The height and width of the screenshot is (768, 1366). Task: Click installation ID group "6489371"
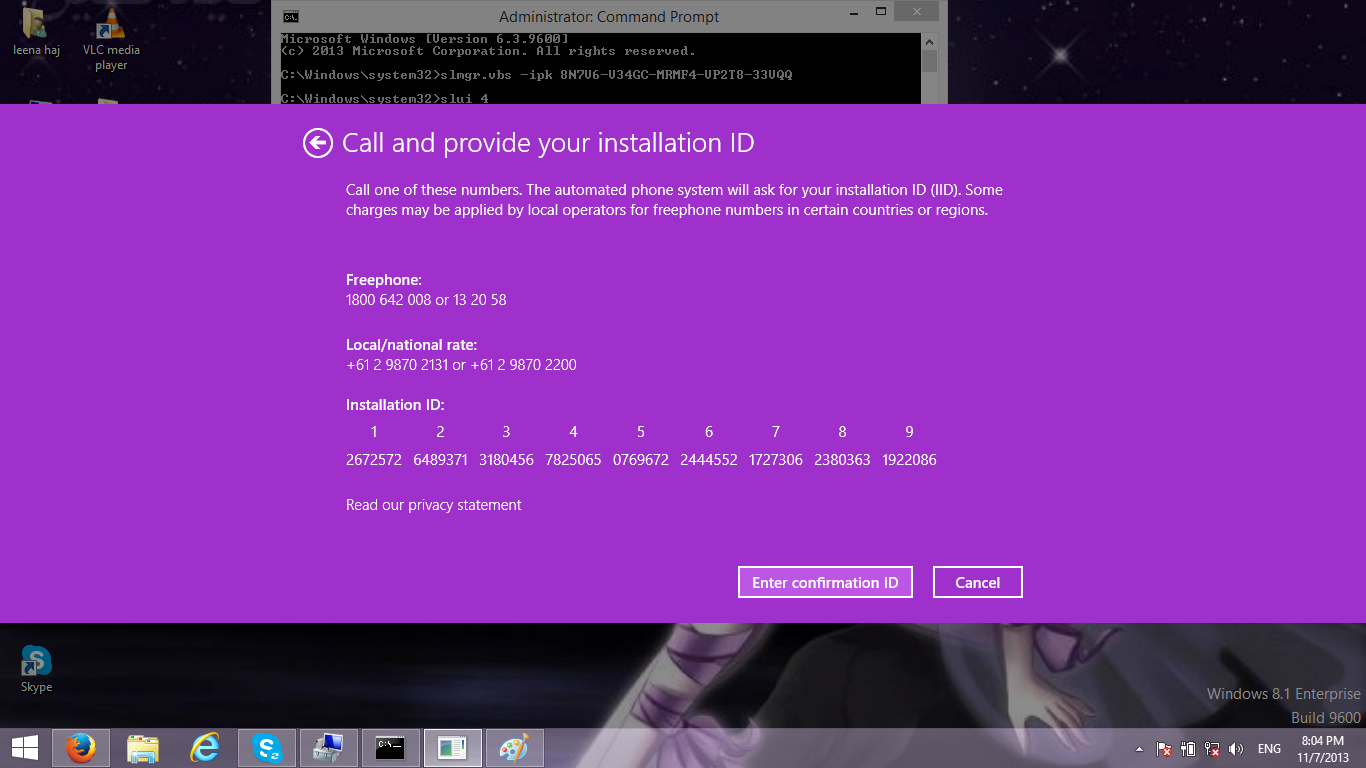click(x=440, y=460)
